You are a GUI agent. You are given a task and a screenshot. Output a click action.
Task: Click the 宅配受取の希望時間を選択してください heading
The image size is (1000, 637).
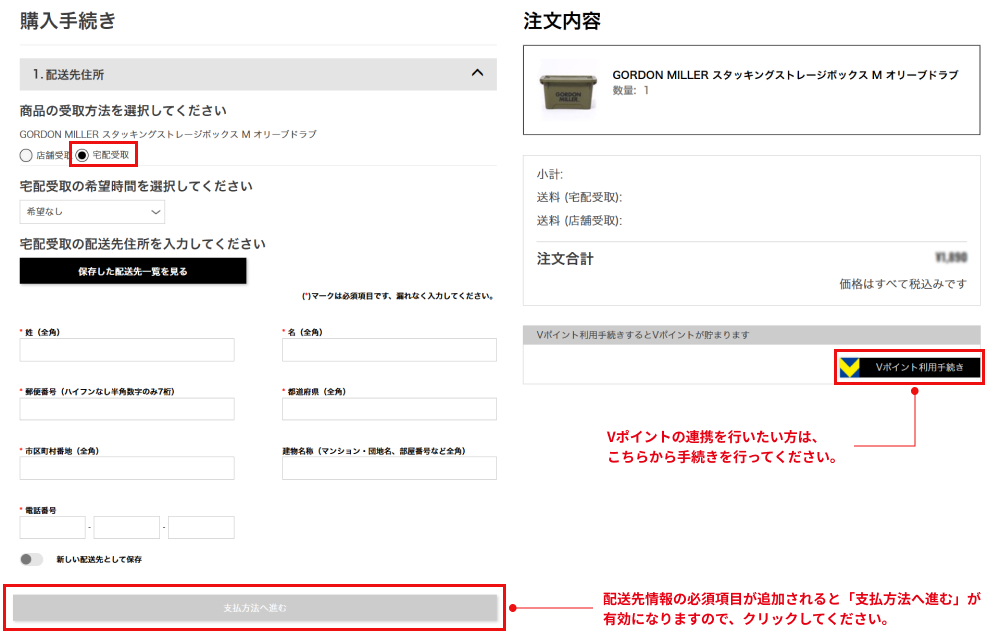point(136,186)
